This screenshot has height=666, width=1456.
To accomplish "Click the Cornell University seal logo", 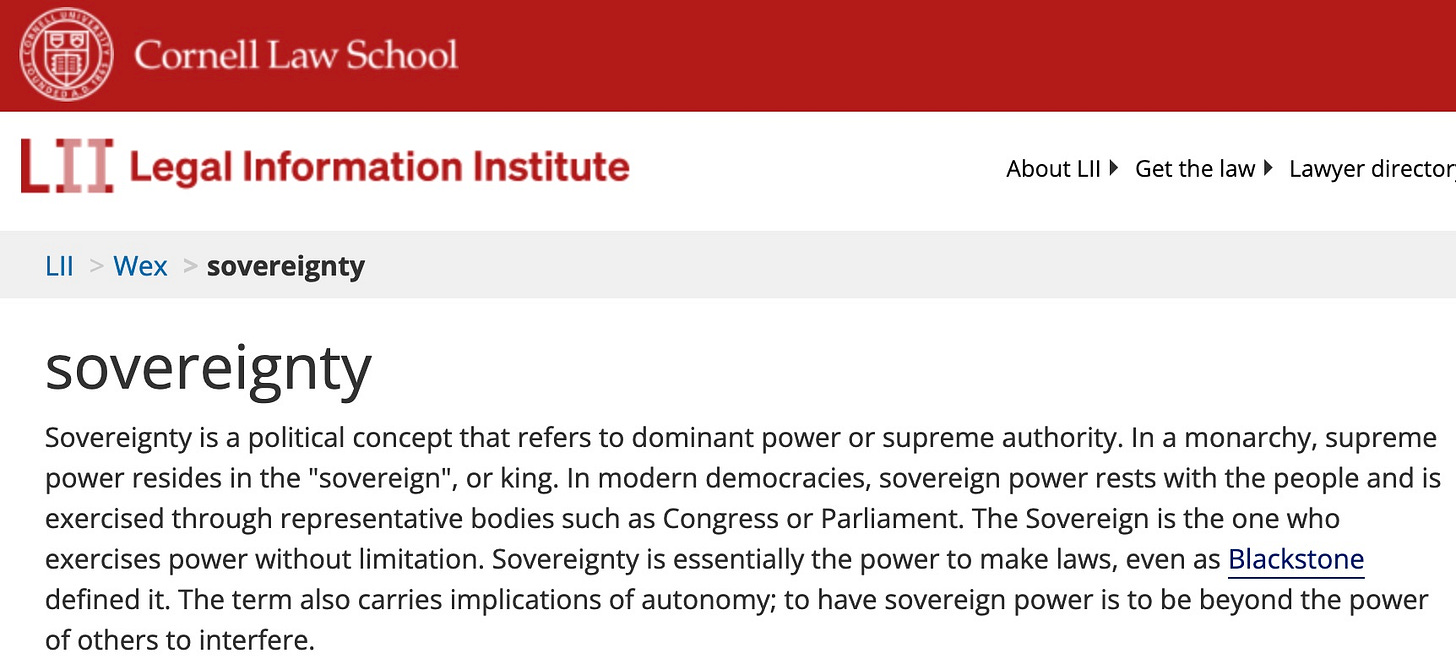I will tap(65, 54).
